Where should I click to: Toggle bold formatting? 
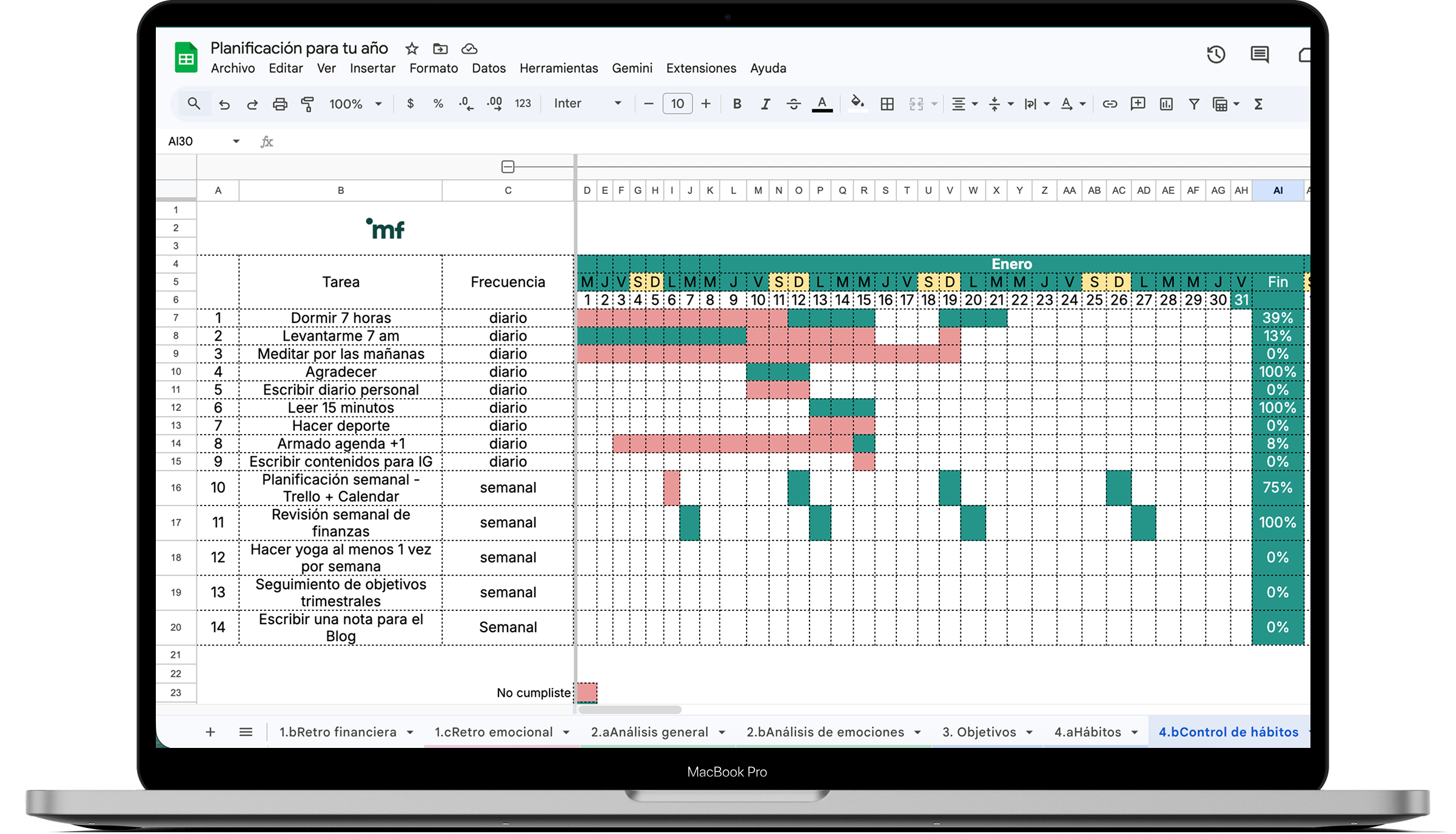point(737,104)
